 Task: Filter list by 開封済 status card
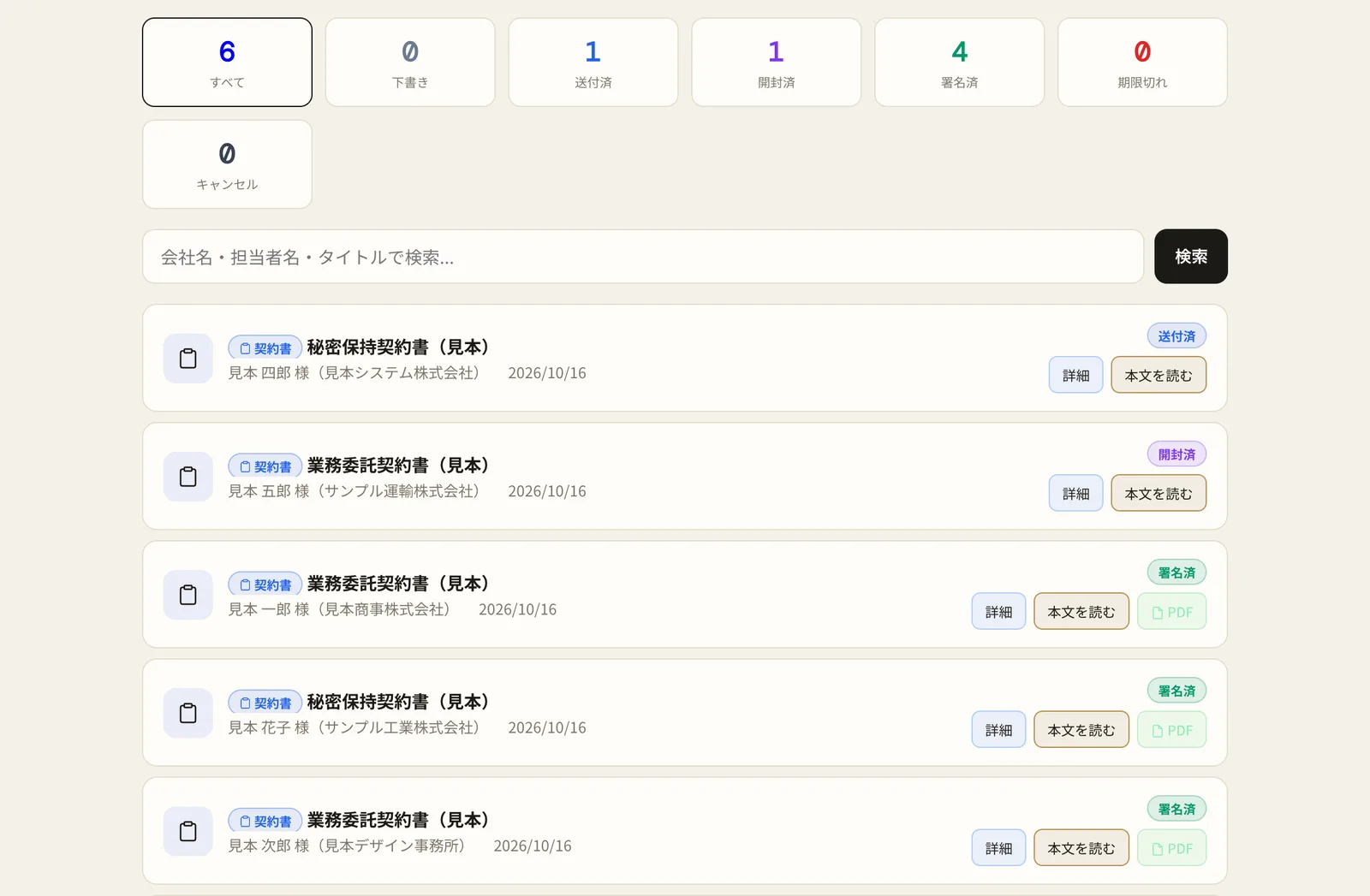point(777,62)
